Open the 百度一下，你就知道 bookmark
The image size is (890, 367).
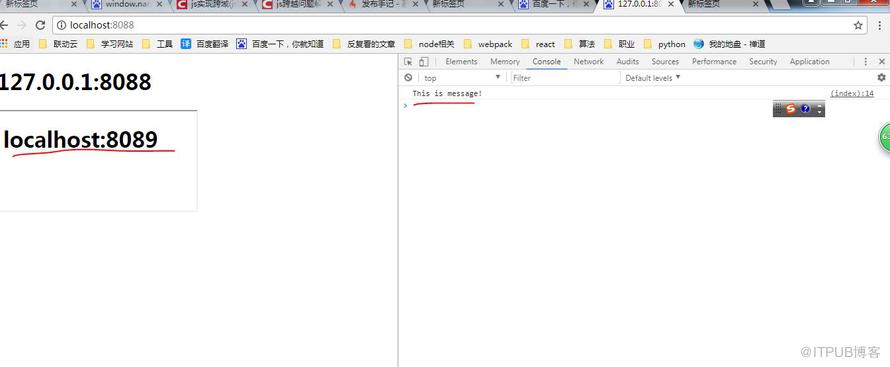pyautogui.click(x=280, y=44)
